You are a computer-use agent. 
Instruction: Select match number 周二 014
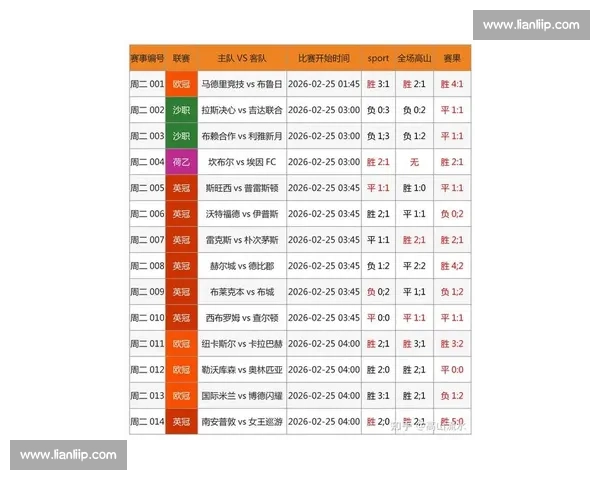coord(147,422)
